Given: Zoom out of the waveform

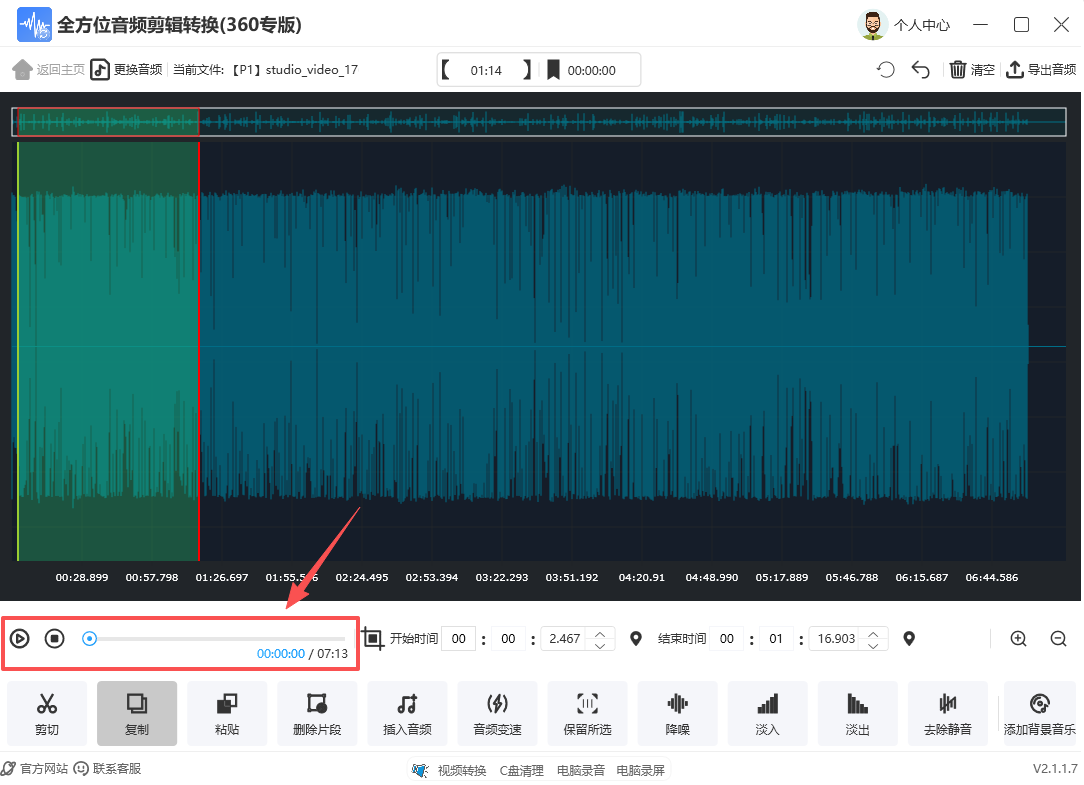Looking at the screenshot, I should [x=1058, y=639].
